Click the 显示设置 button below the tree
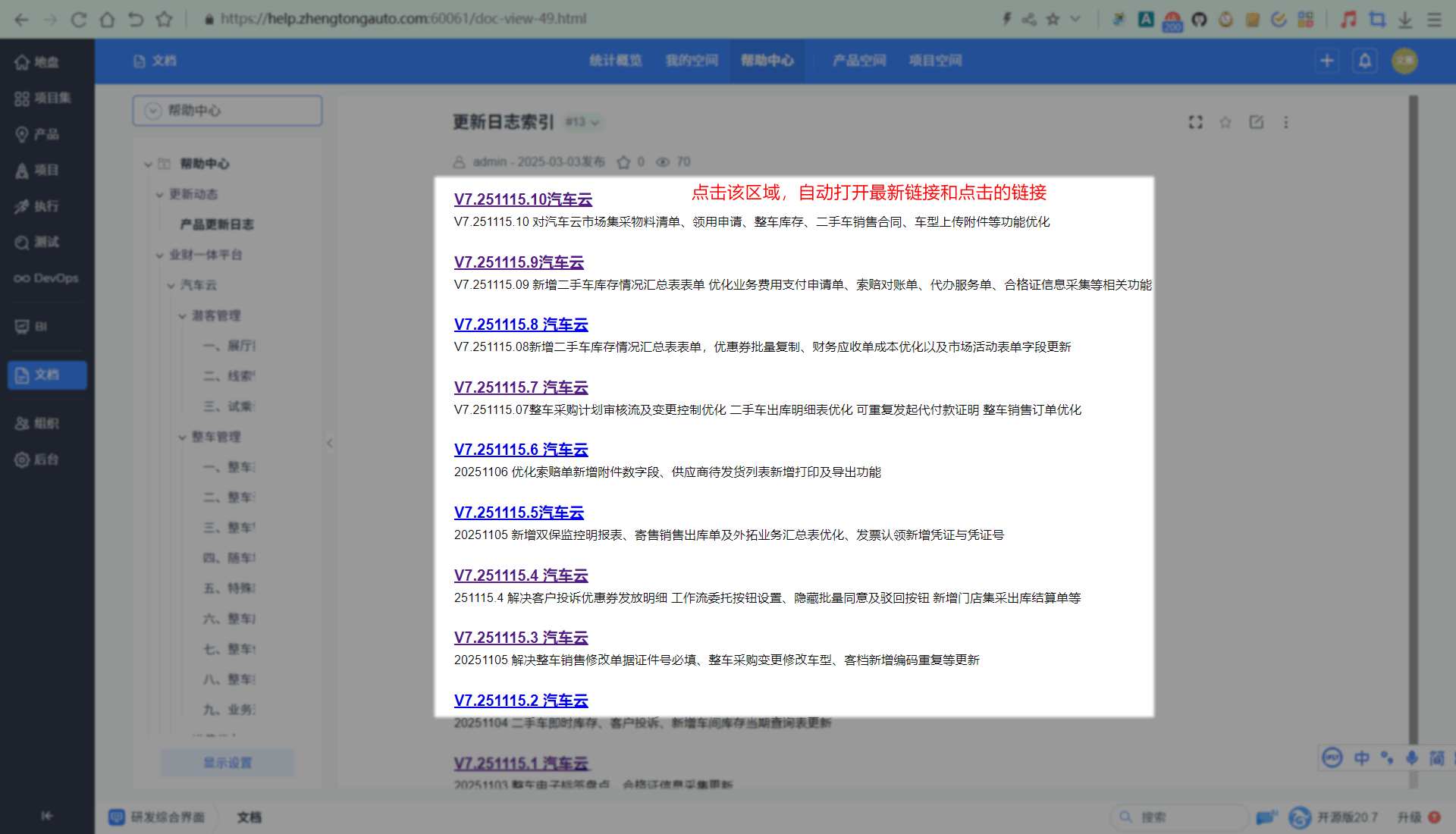 click(x=227, y=763)
